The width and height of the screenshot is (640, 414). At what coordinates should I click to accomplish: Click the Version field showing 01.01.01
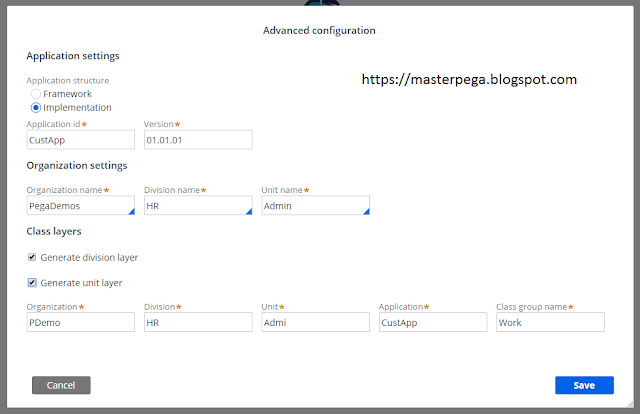(198, 140)
